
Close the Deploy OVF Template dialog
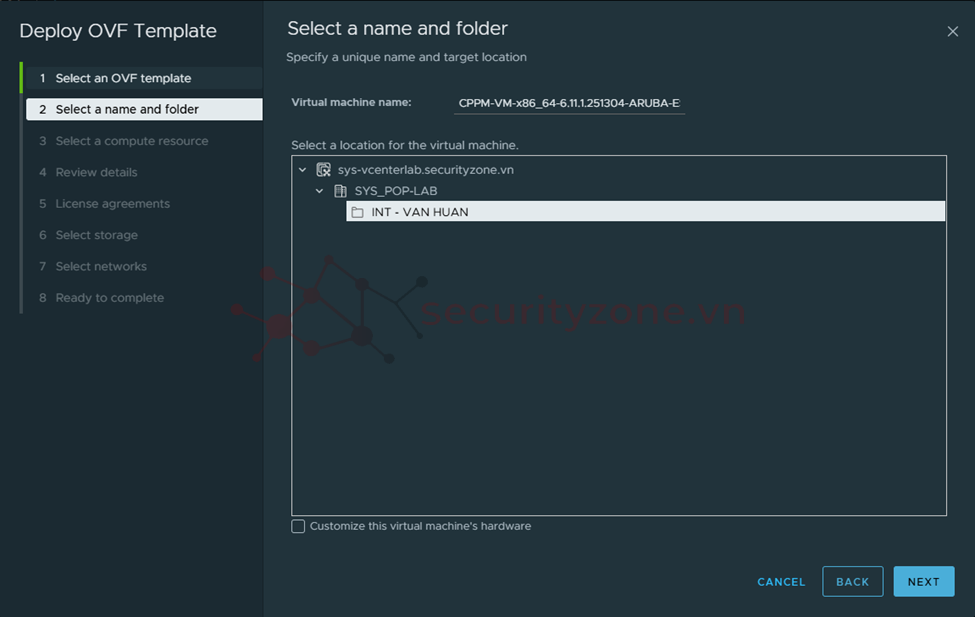(x=952, y=32)
